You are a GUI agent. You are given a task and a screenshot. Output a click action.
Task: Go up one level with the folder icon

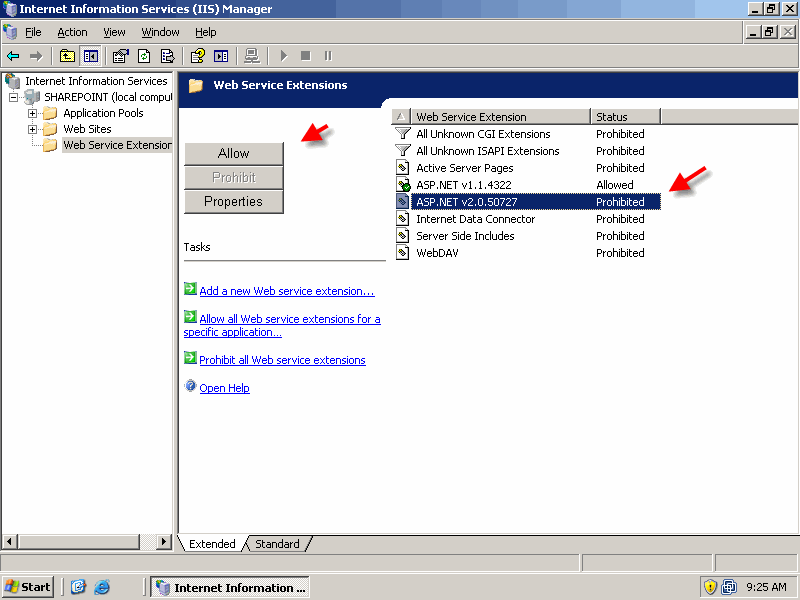coord(67,56)
